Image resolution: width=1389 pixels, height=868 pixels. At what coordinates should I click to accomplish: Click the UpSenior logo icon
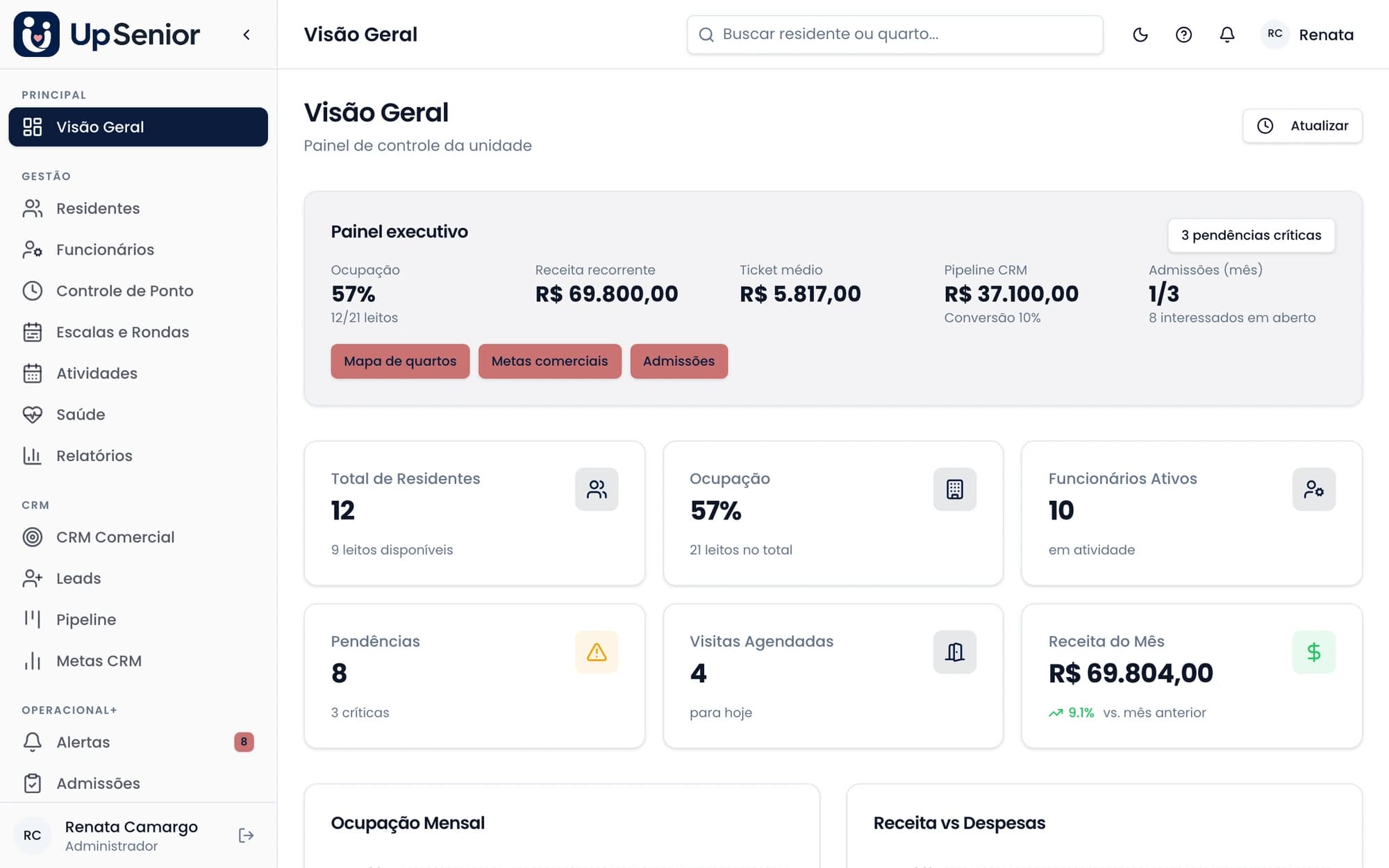(x=37, y=34)
